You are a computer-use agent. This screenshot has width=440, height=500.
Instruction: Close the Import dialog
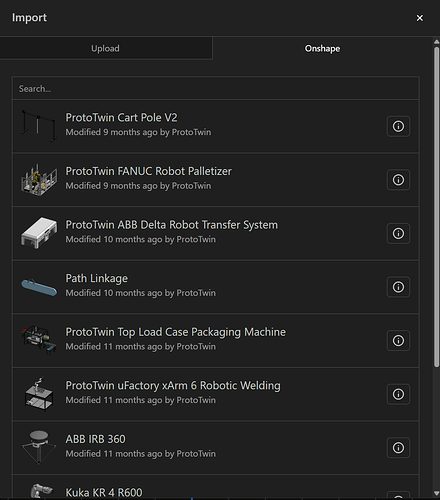(420, 18)
